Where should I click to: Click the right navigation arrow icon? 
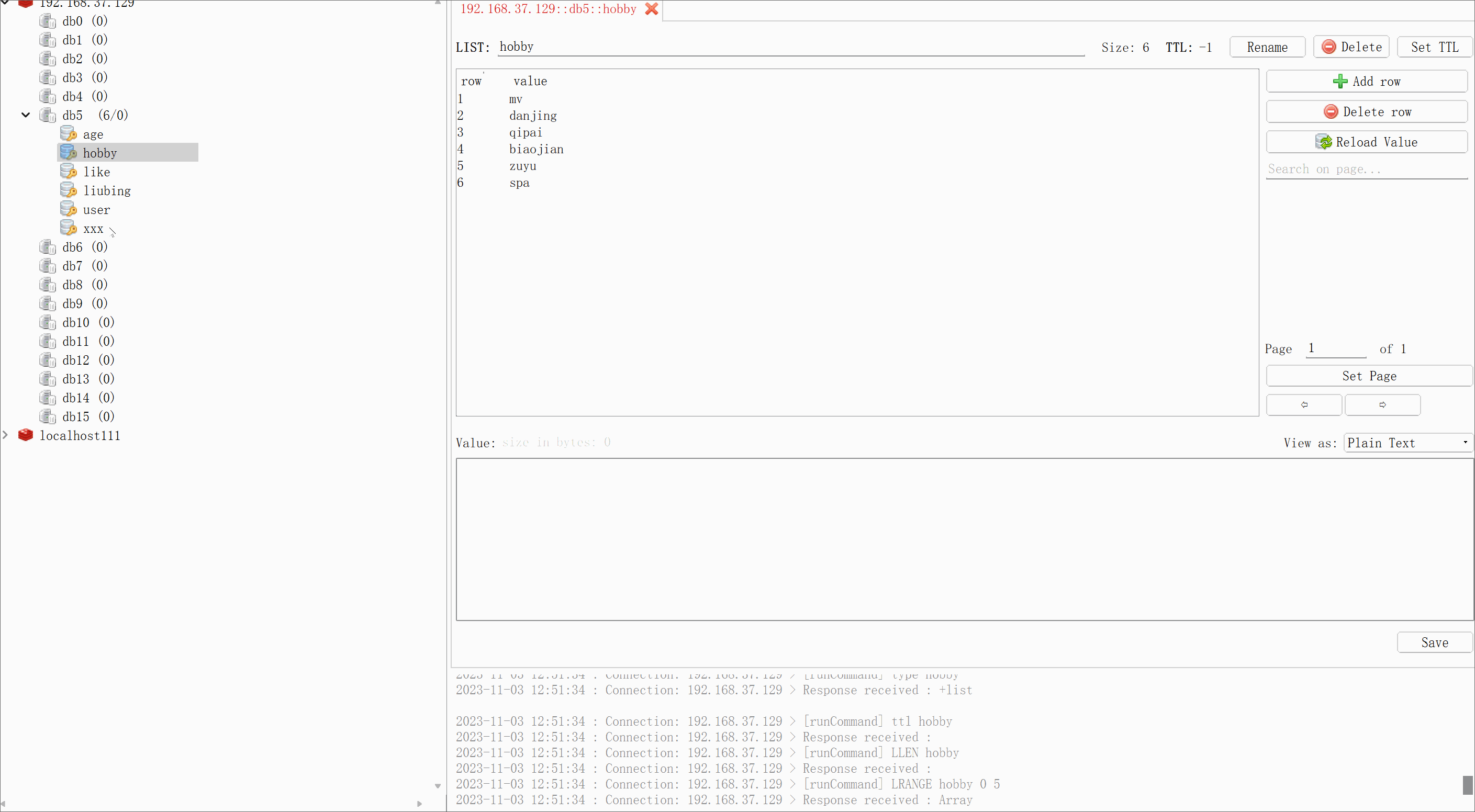tap(1382, 404)
